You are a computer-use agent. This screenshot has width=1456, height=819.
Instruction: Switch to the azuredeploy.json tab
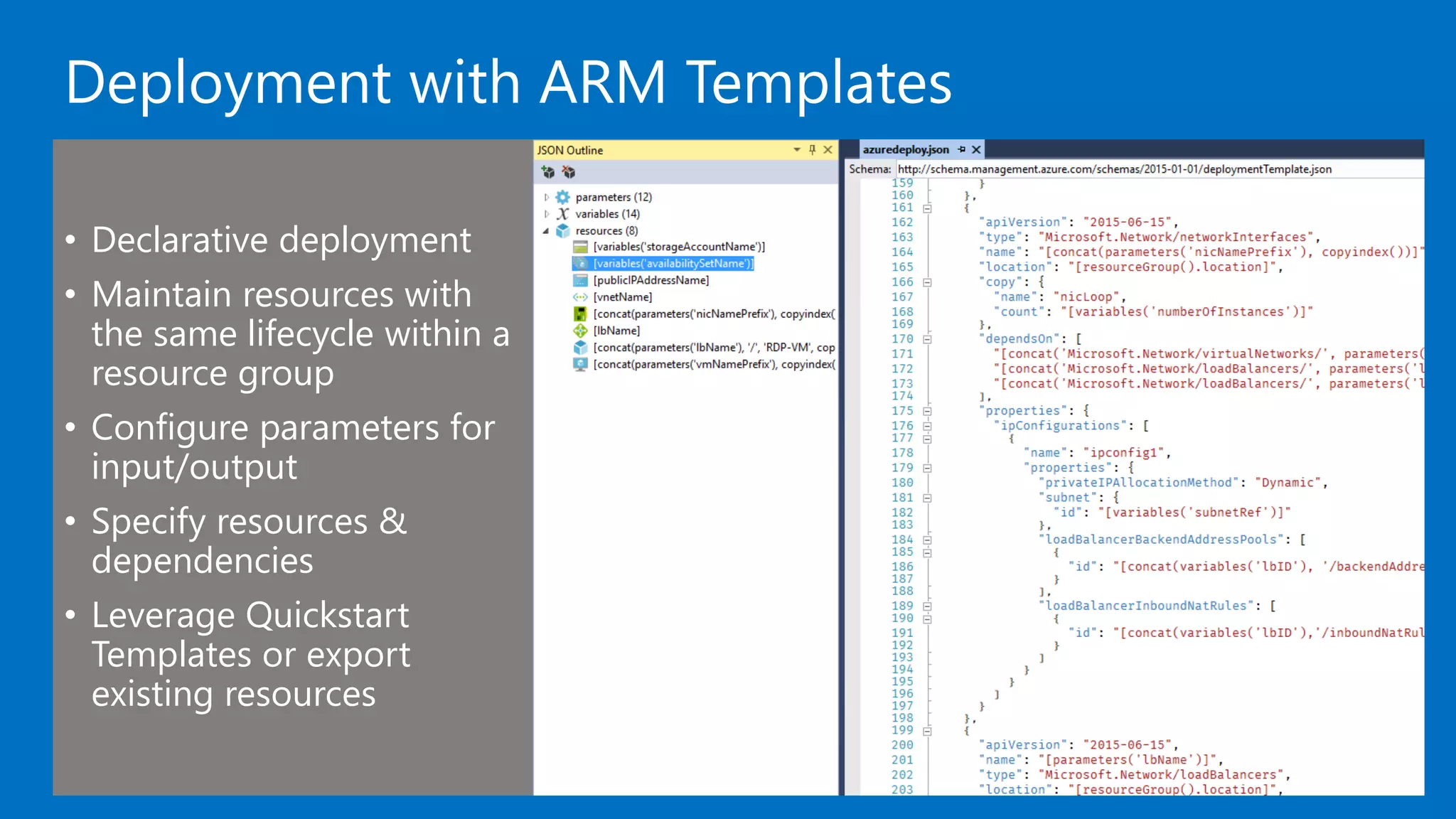(x=906, y=149)
